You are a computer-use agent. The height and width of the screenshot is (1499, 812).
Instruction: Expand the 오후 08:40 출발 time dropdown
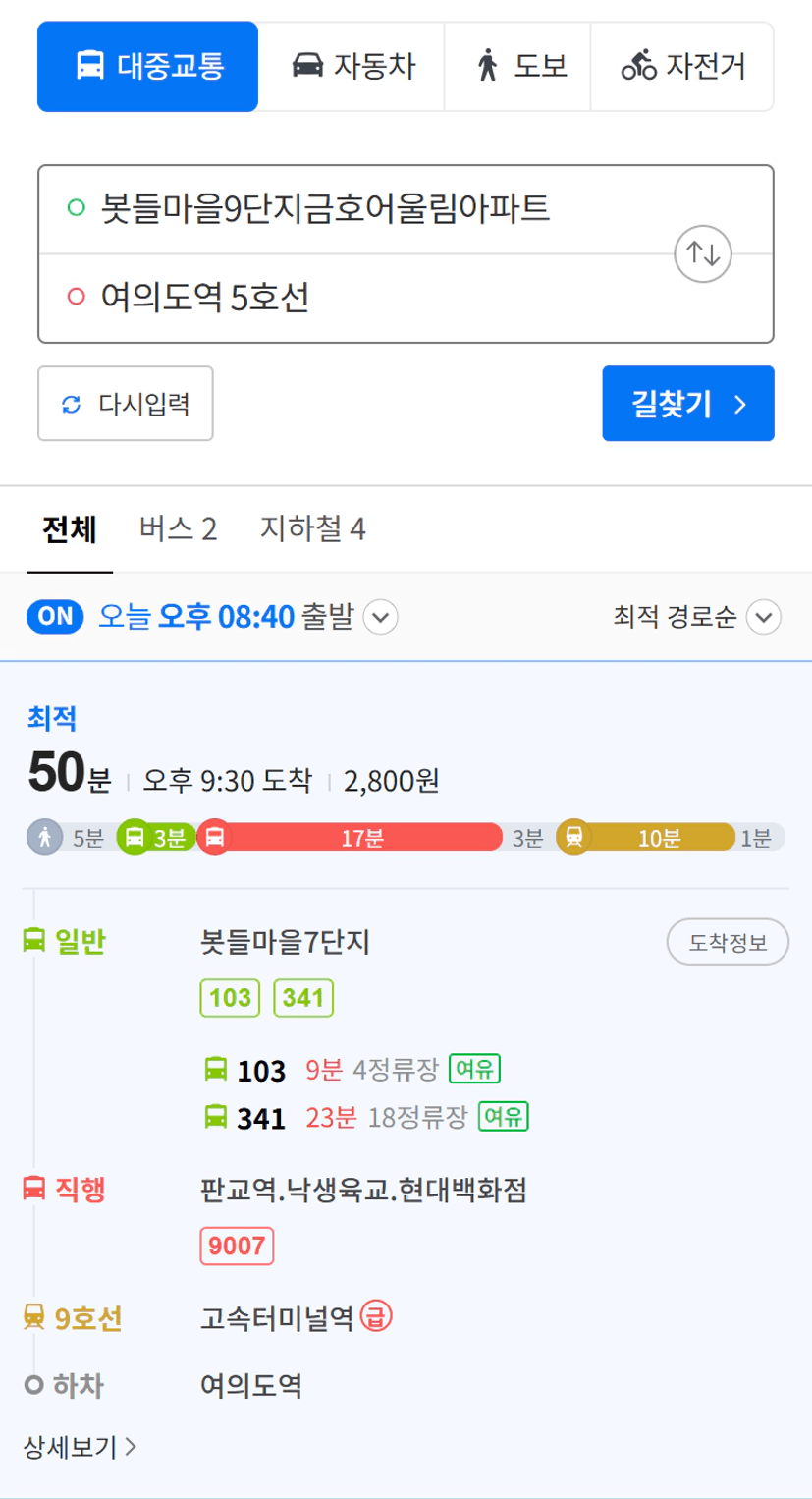381,618
